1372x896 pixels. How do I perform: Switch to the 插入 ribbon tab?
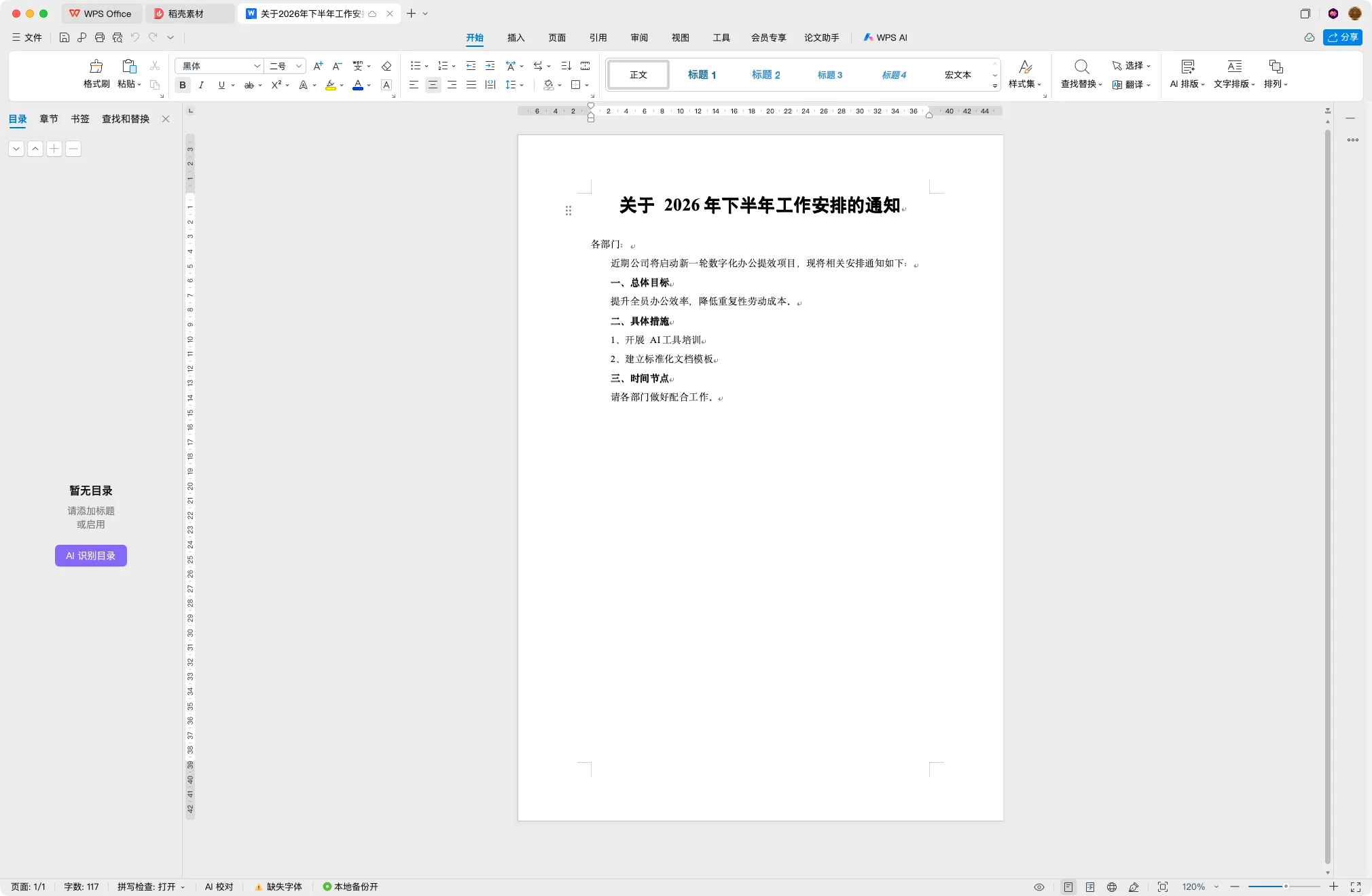click(516, 37)
